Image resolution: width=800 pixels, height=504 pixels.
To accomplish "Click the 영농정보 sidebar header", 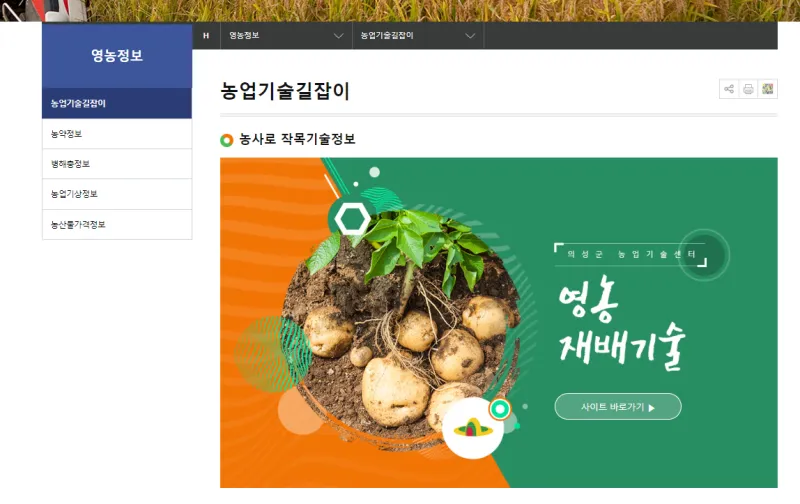I will (x=117, y=56).
